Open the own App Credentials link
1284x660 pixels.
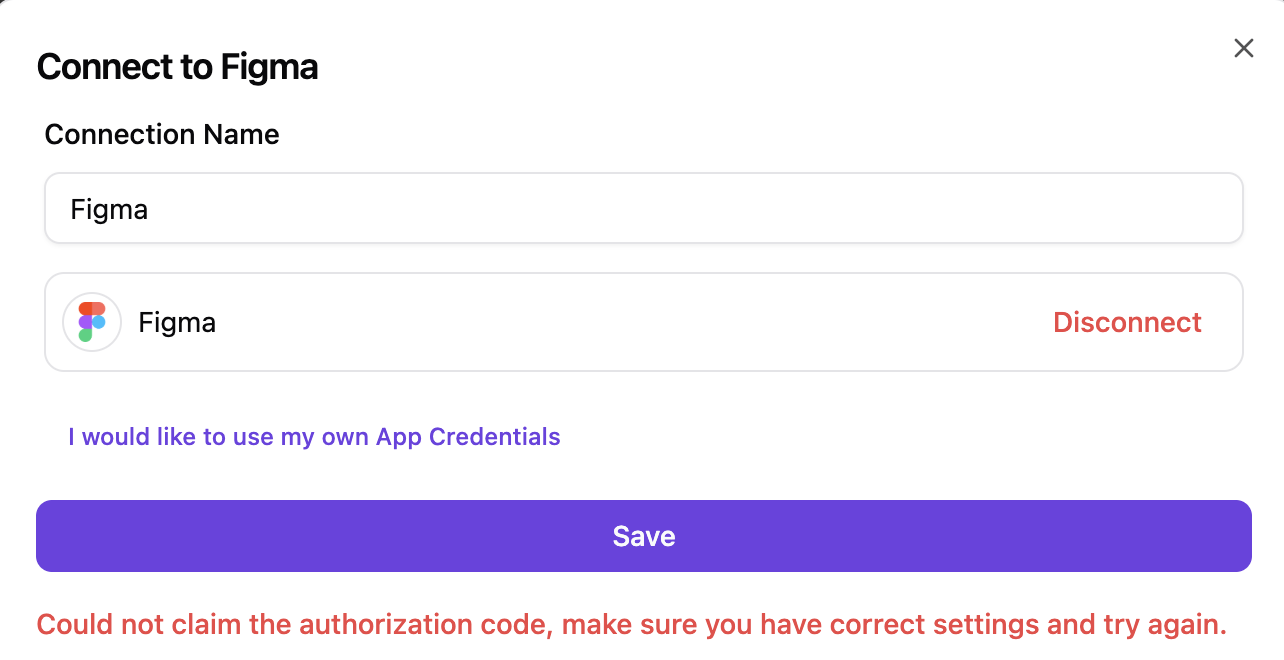(314, 437)
